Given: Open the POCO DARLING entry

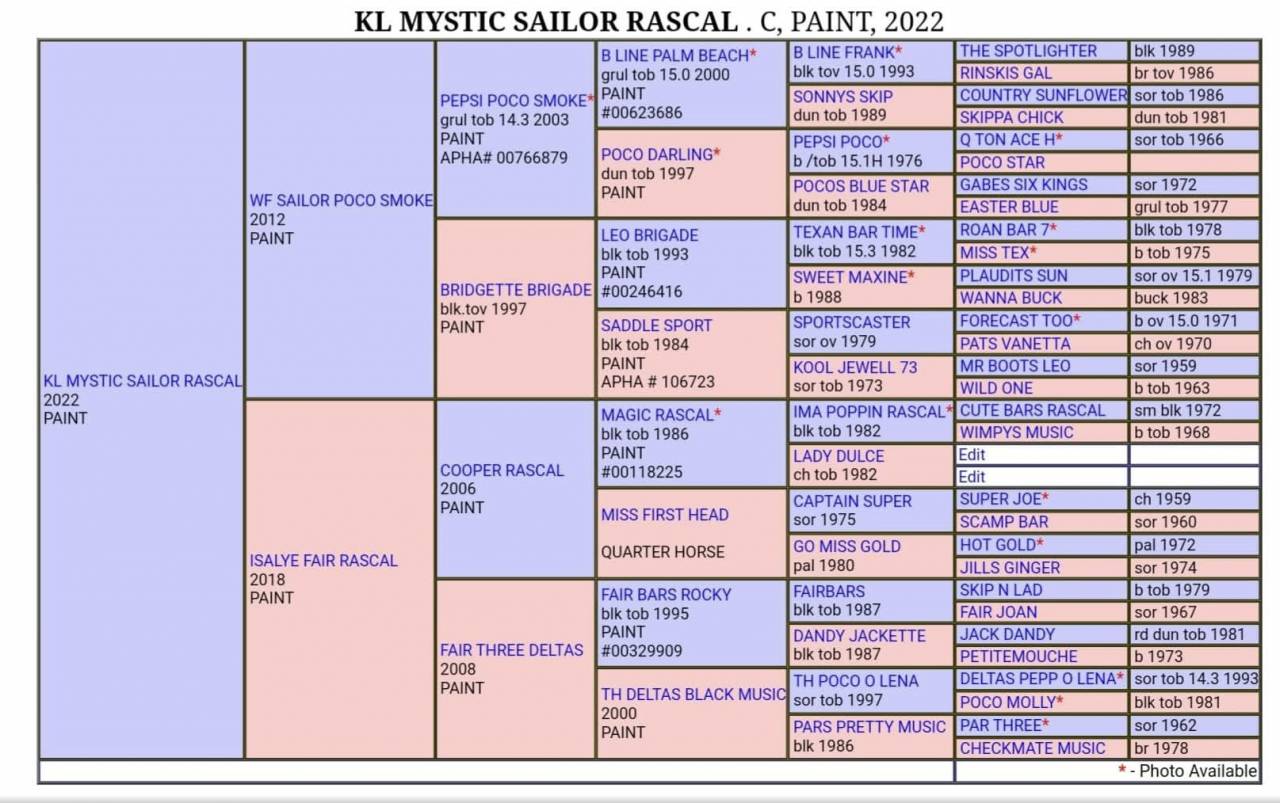Looking at the screenshot, I should [x=656, y=154].
